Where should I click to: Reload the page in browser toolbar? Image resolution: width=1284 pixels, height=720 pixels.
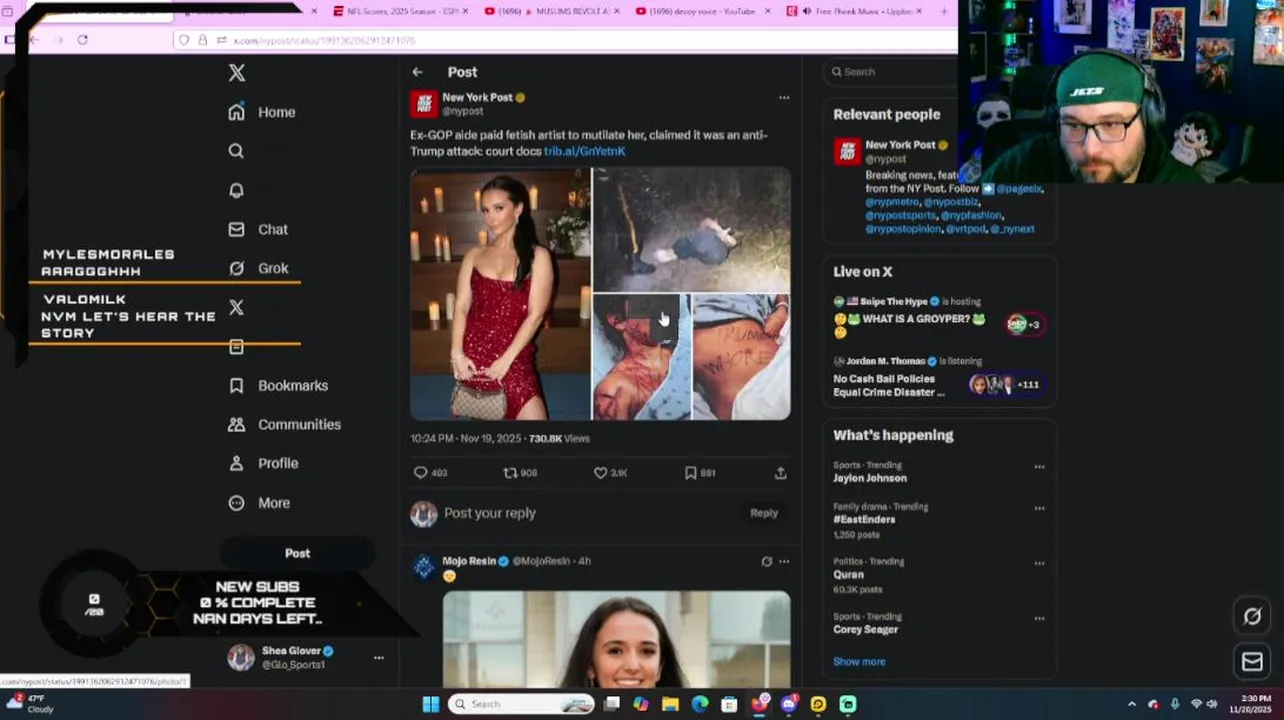tap(82, 40)
